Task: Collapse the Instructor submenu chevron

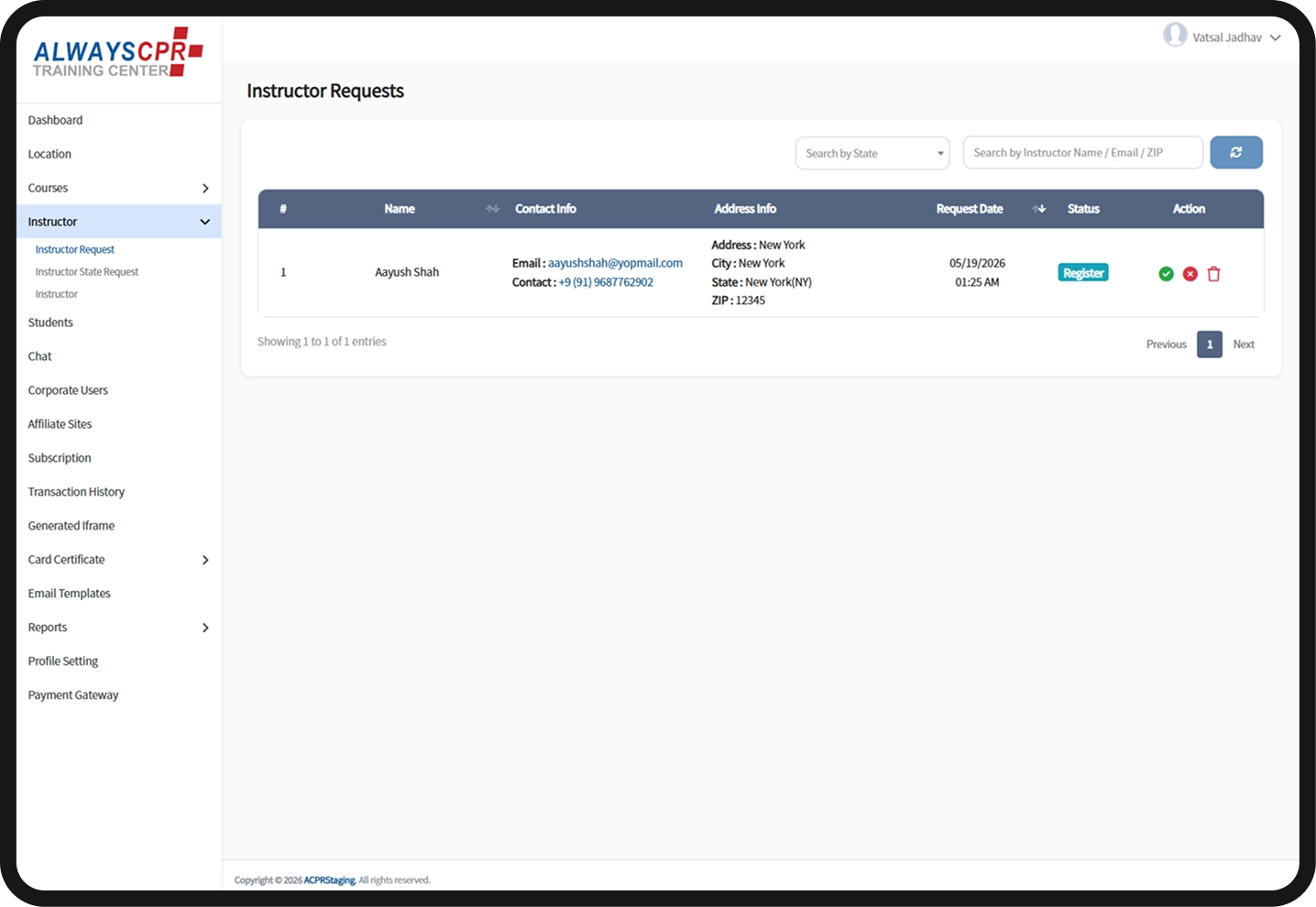Action: (x=205, y=222)
